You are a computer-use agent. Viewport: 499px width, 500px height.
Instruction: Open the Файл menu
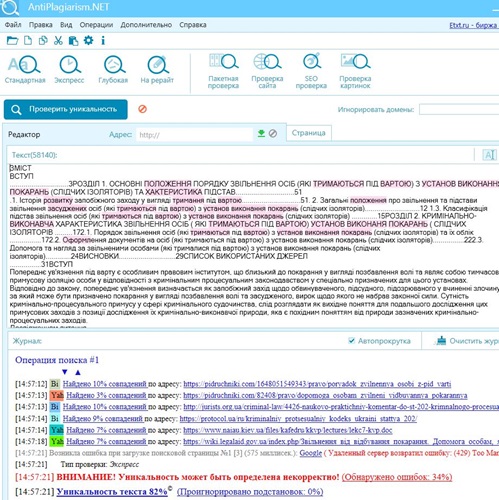click(13, 25)
